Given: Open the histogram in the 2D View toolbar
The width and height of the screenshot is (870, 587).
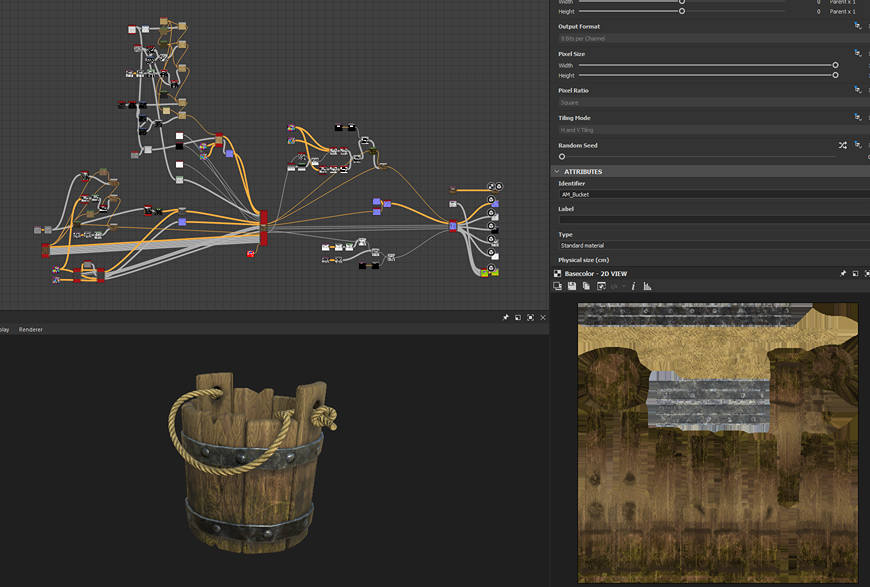Looking at the screenshot, I should pos(647,286).
